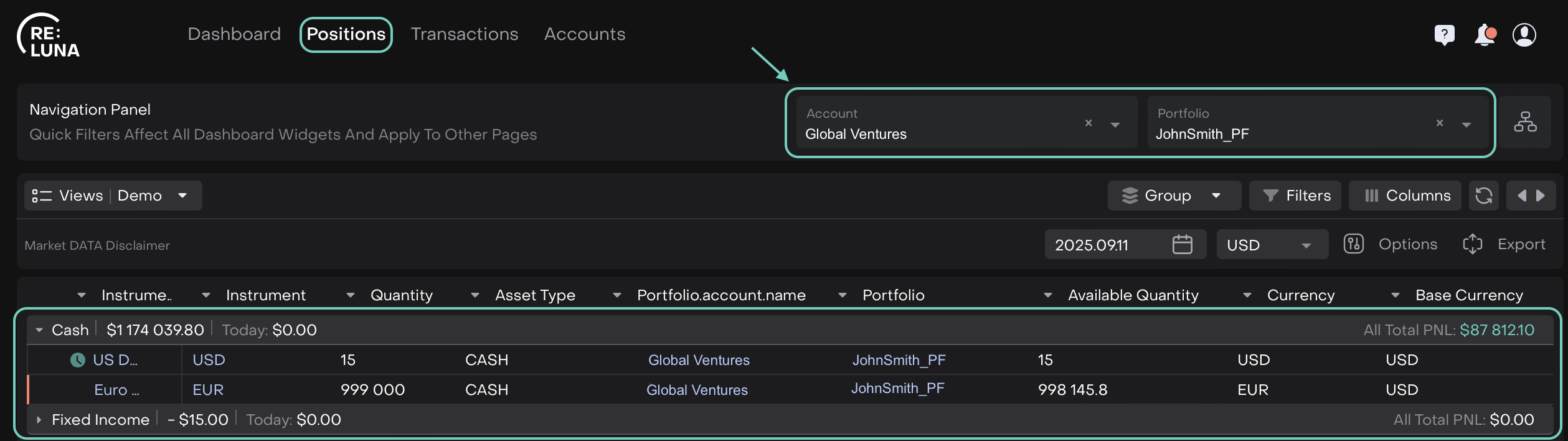
Task: Open the notifications bell
Action: 1485,35
